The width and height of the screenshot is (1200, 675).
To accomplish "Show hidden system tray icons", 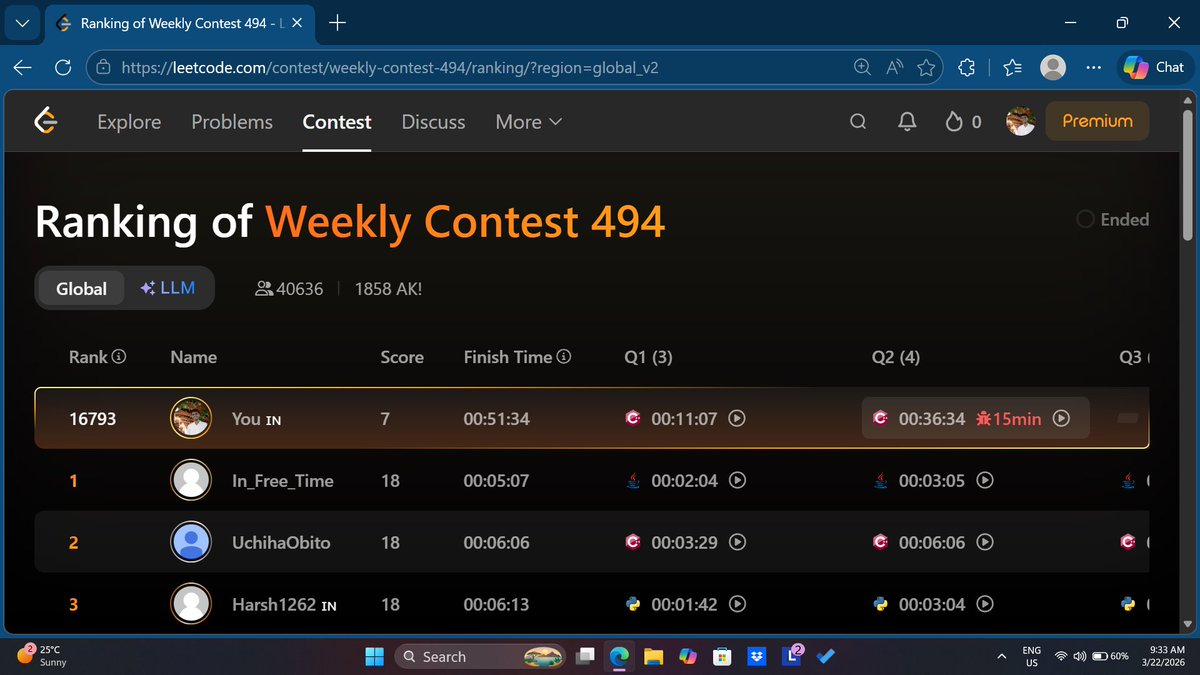I will [1001, 656].
